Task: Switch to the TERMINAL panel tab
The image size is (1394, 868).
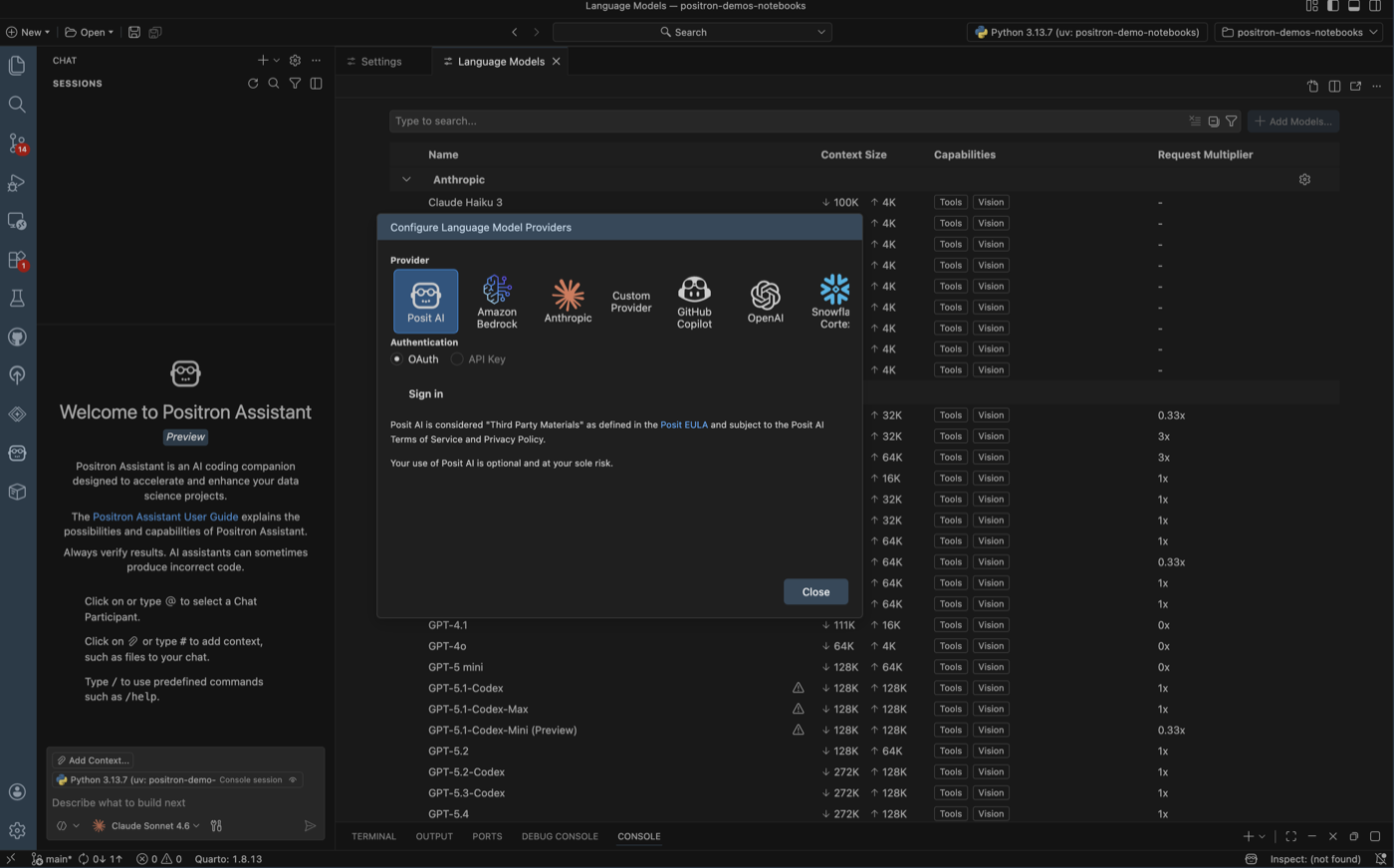Action: 373,836
